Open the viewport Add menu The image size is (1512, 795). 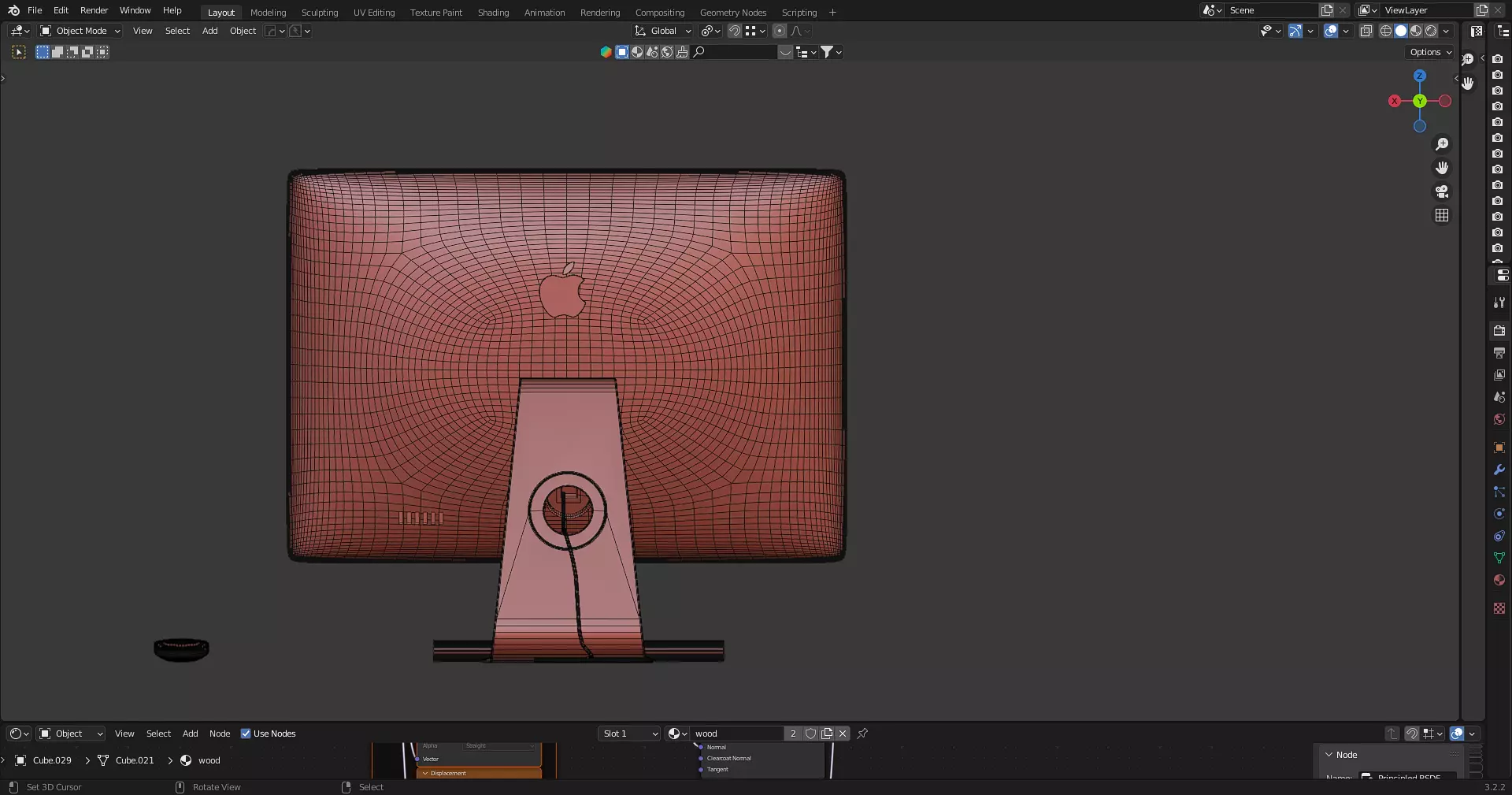pos(209,31)
